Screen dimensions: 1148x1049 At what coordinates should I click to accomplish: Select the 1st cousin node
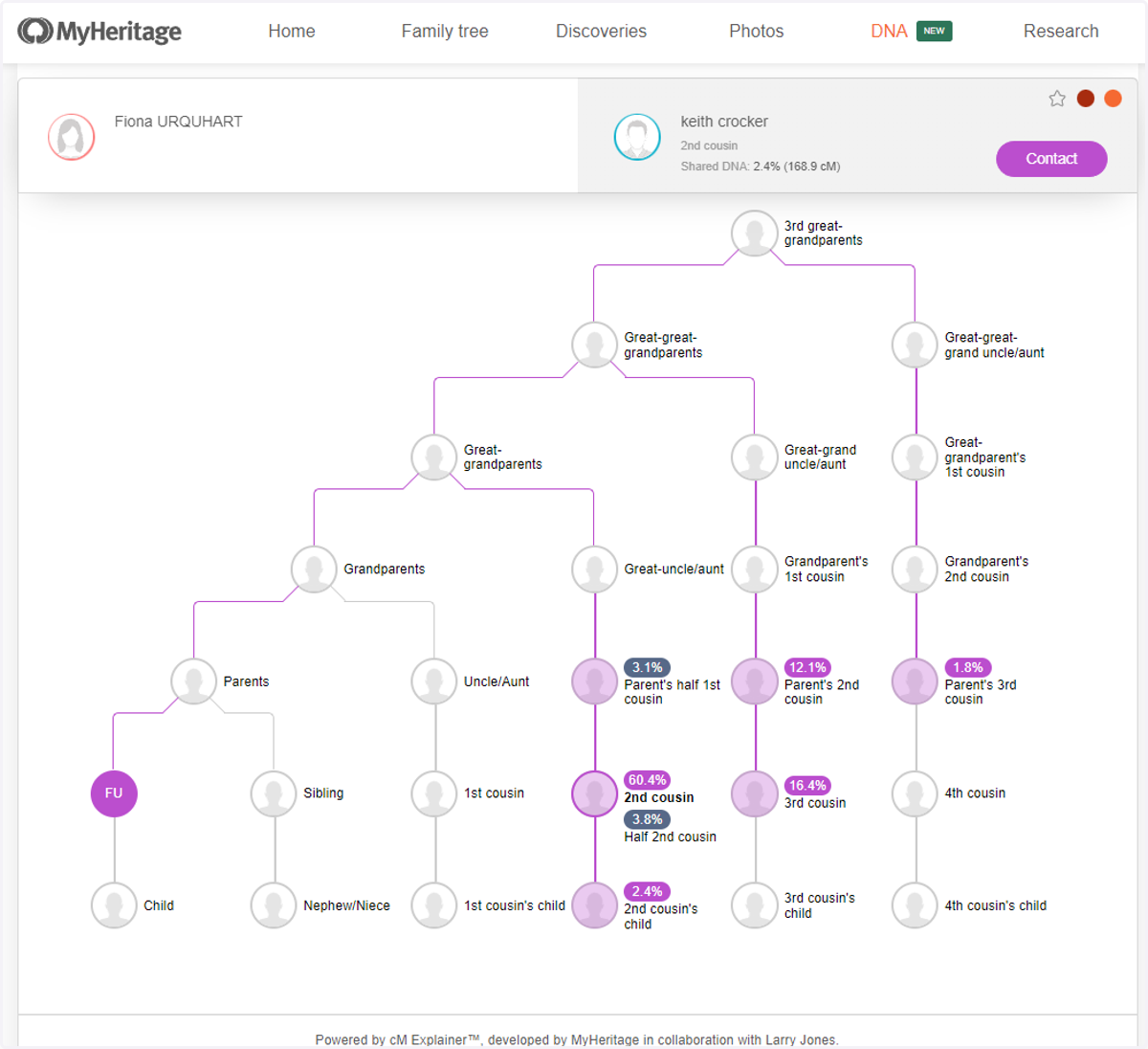coord(434,793)
